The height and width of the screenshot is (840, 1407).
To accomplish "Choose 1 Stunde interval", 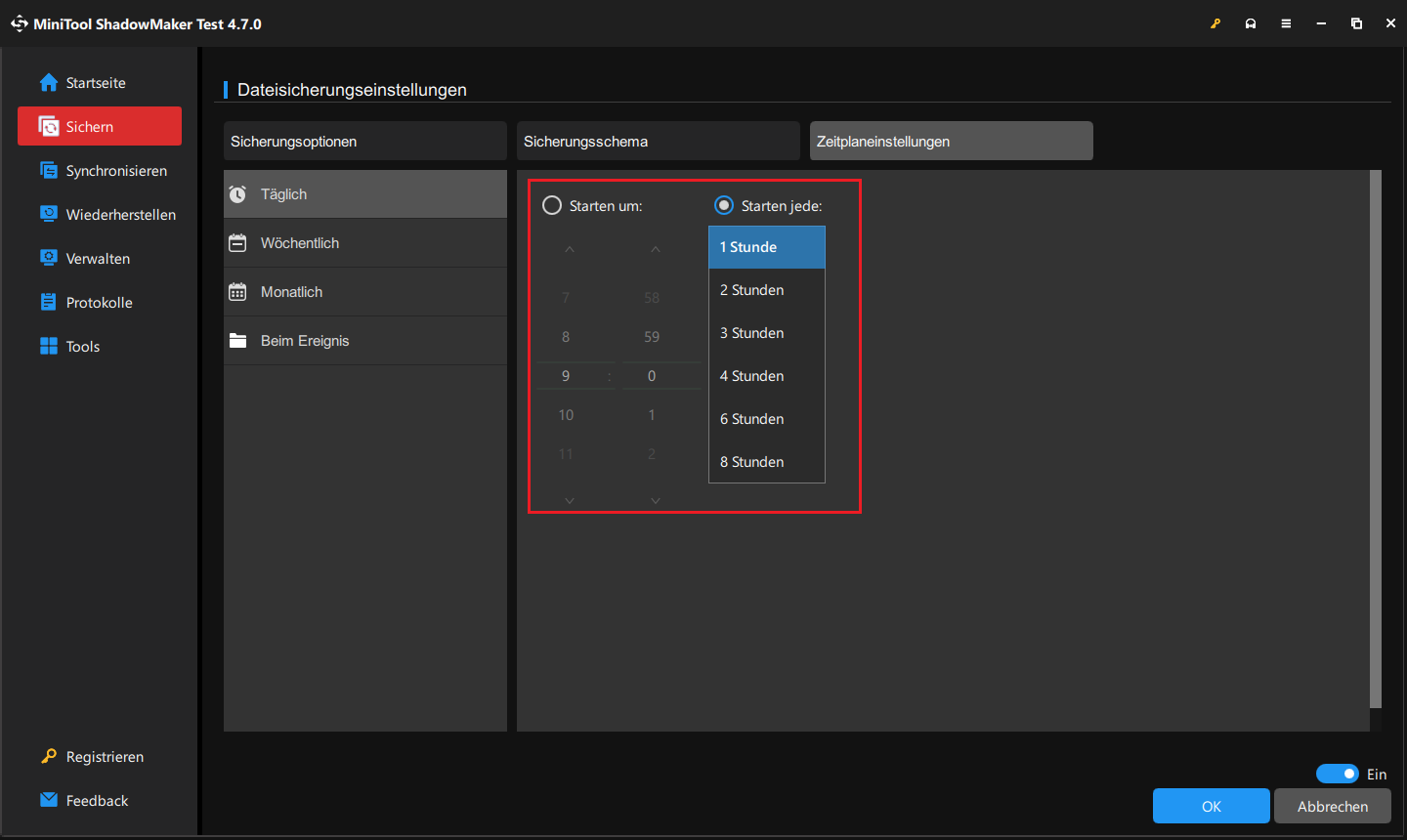I will (767, 247).
